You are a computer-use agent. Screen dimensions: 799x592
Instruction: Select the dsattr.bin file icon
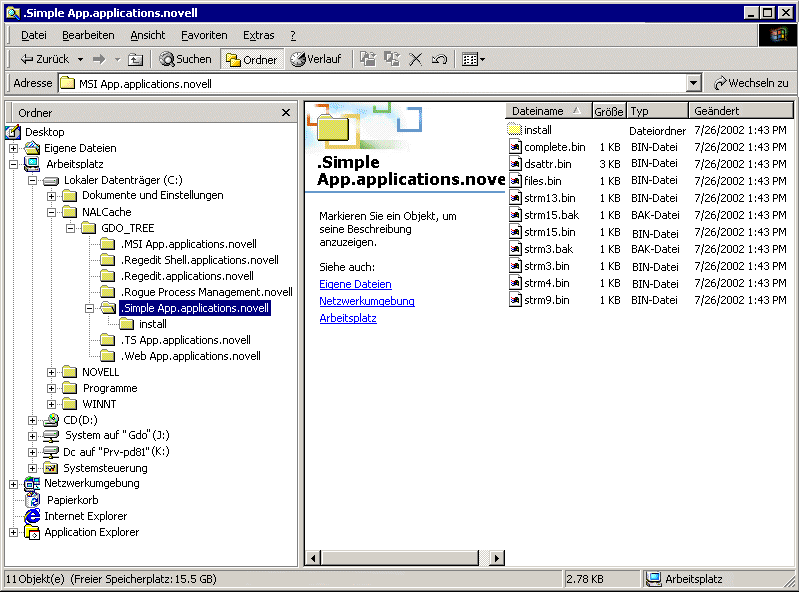tap(515, 164)
